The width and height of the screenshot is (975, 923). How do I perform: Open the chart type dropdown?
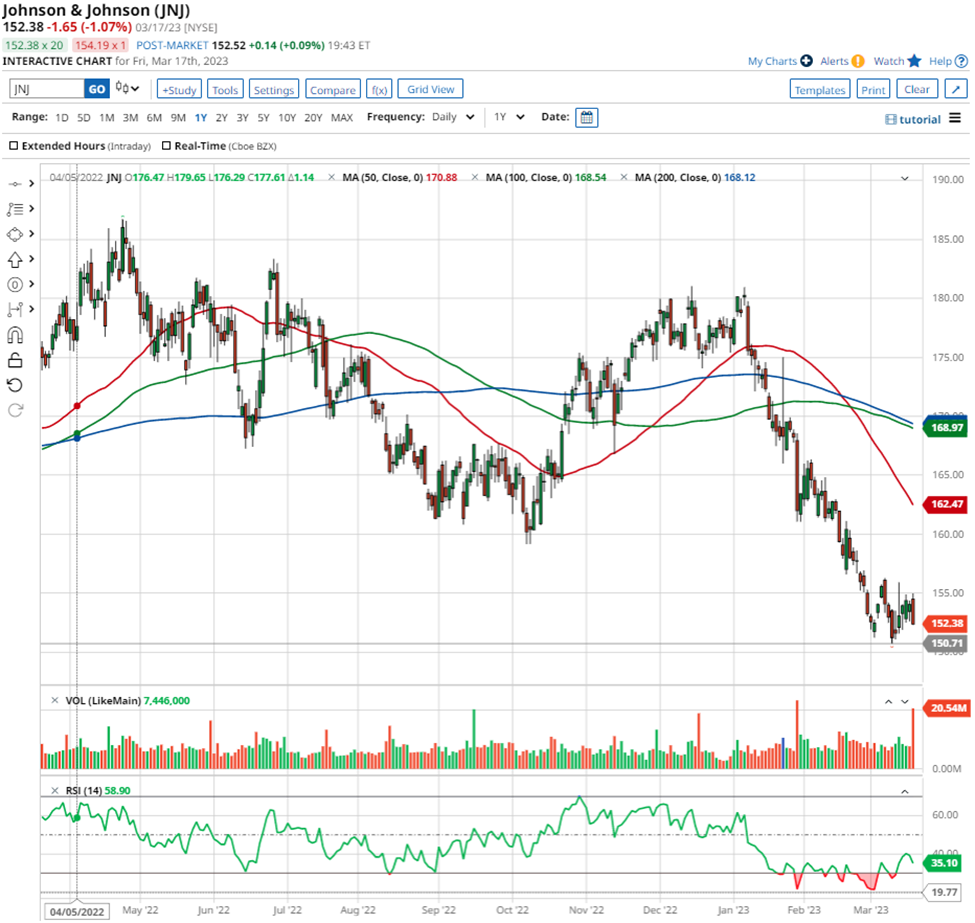tap(127, 88)
